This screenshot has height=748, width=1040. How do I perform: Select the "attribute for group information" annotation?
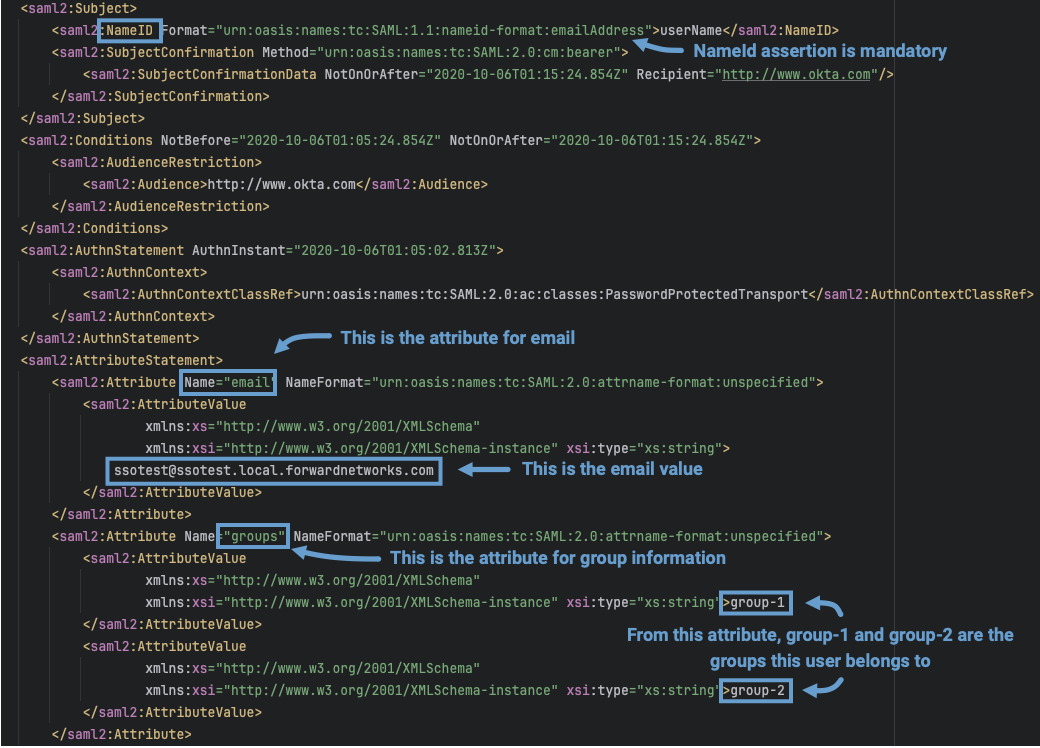pos(557,557)
